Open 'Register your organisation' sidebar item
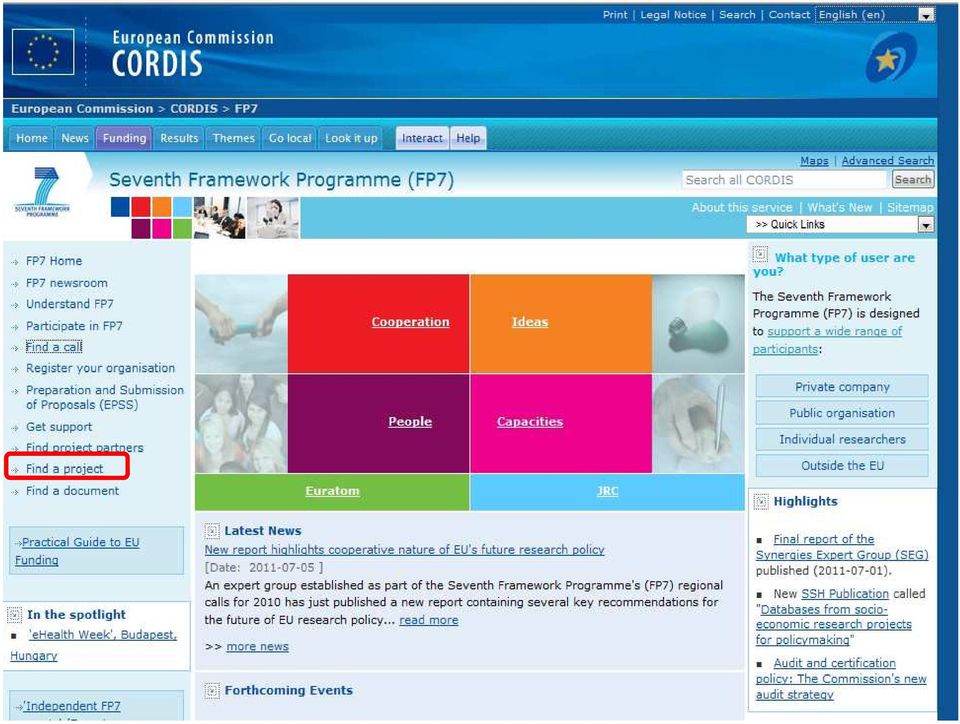Viewport: 960px width, 724px height. tap(100, 368)
